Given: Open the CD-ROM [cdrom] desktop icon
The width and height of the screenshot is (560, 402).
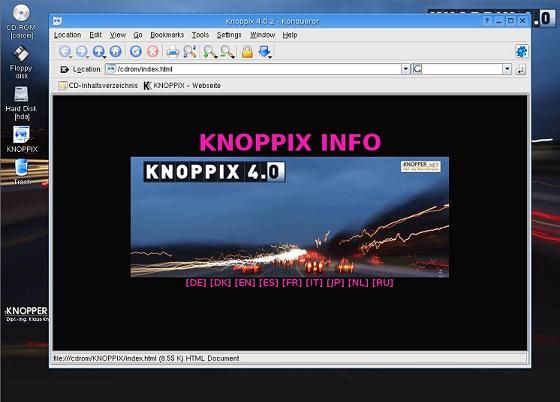Looking at the screenshot, I should tap(21, 21).
